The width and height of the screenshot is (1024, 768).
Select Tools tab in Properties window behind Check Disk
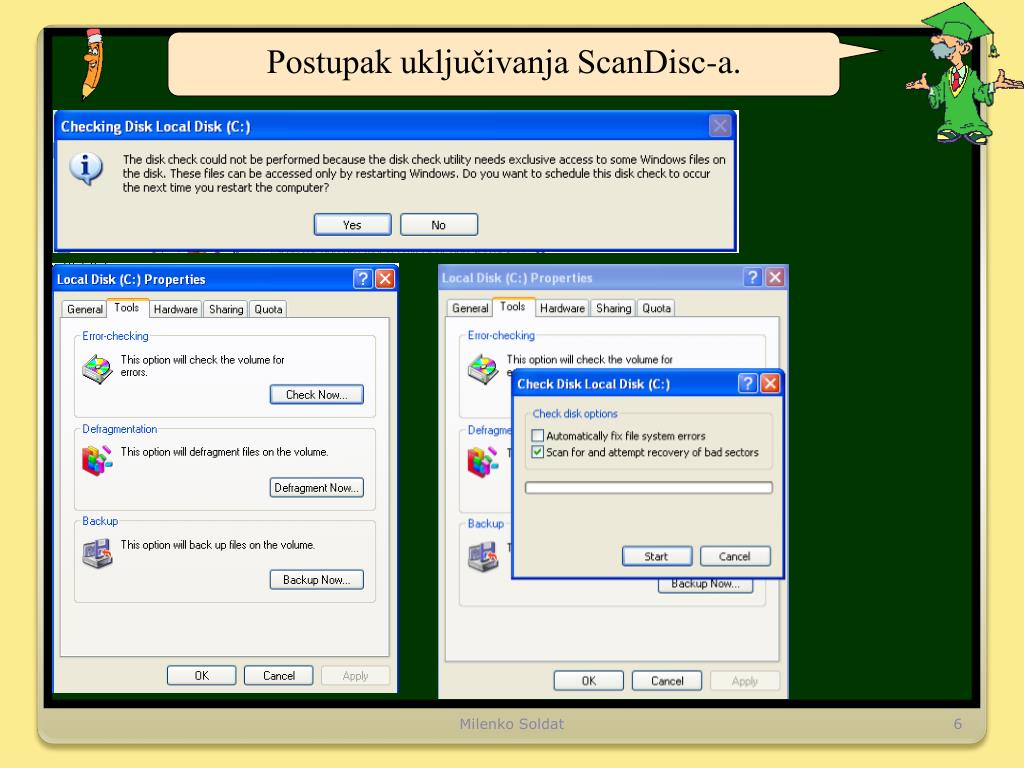(x=513, y=306)
